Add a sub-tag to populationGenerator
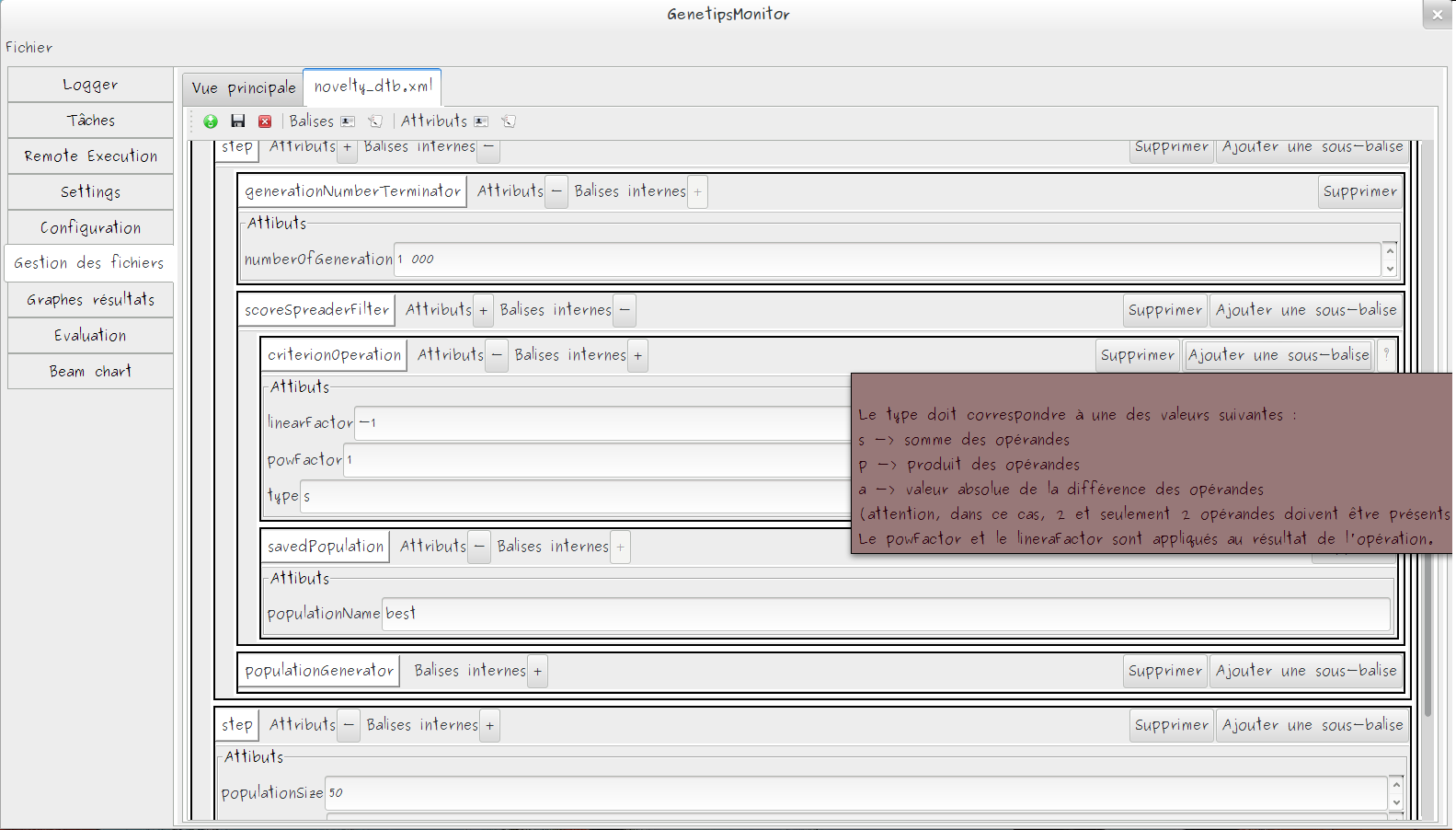The image size is (1456, 830). (1306, 671)
